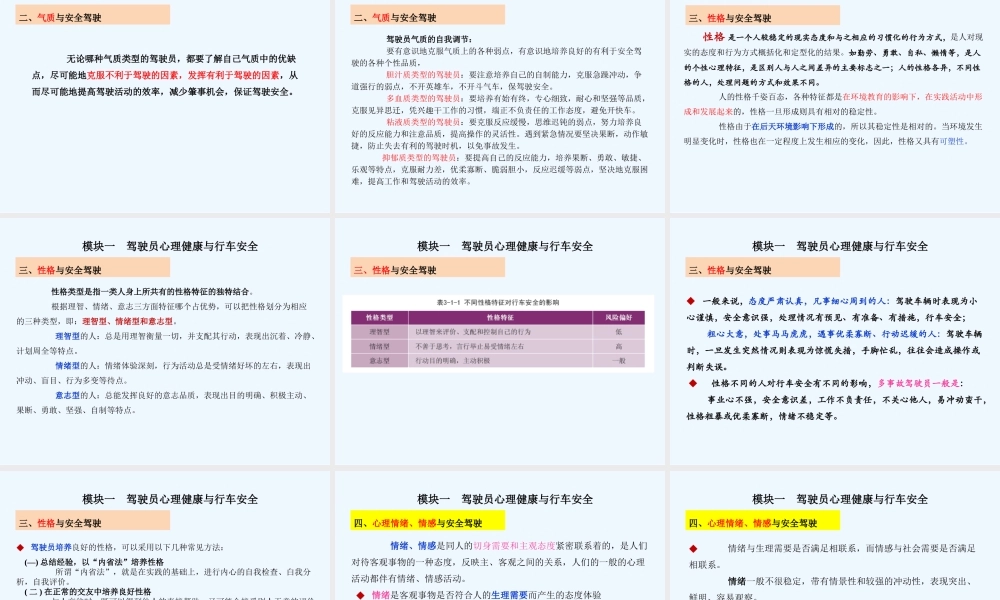
Task: Select the slide starting '情绪、情感是同人的'
Action: [x=500, y=536]
